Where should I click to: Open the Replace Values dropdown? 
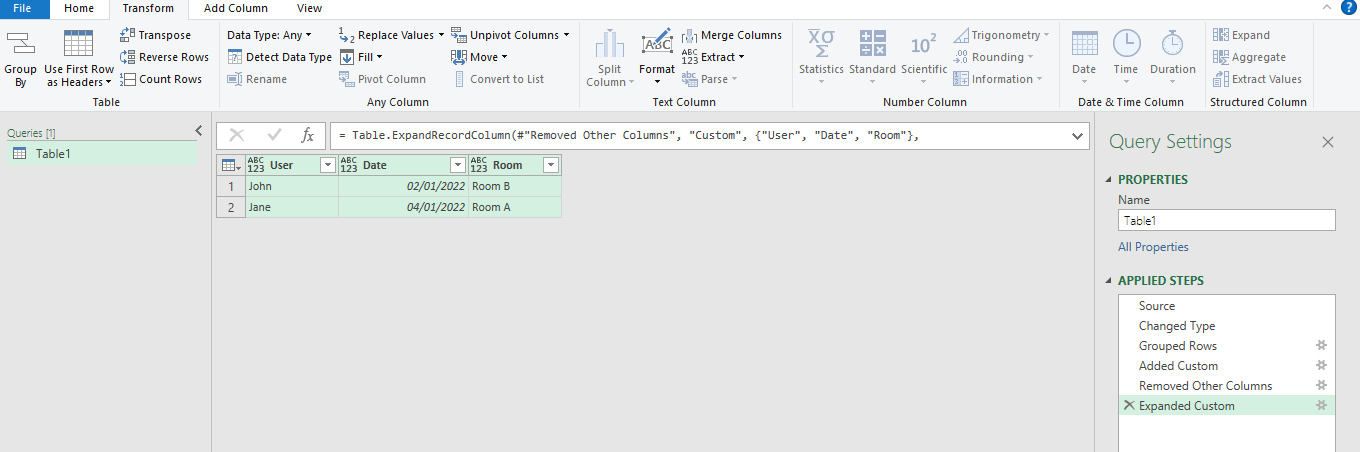pos(391,35)
